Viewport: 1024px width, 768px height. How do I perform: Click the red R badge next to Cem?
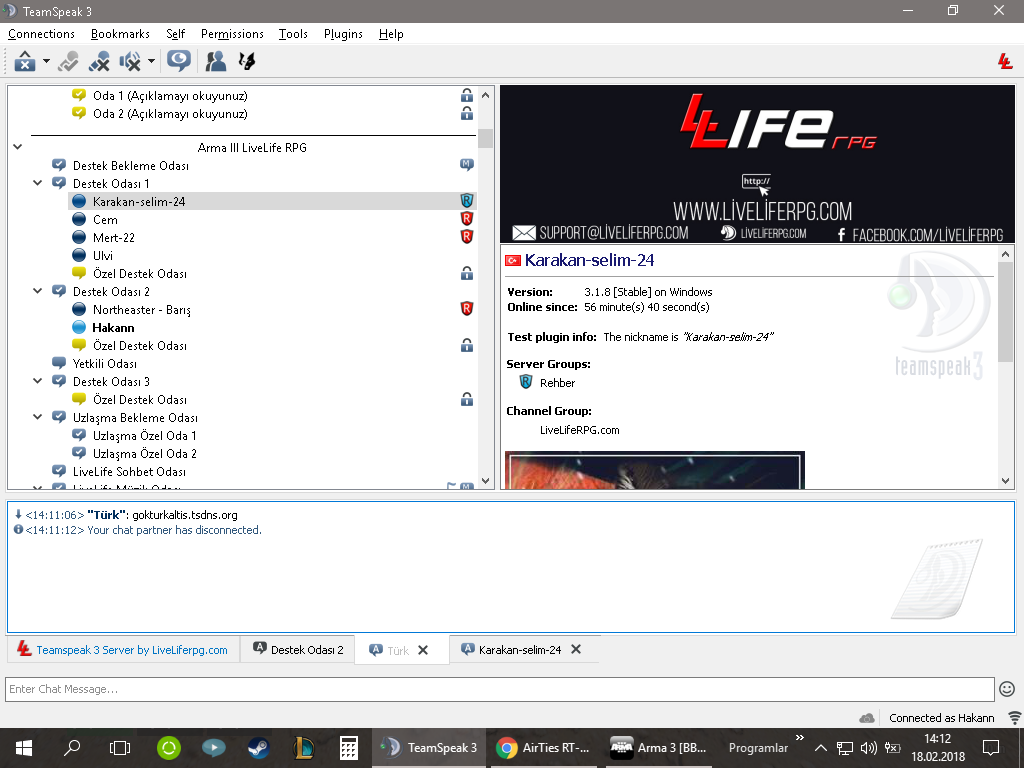[x=467, y=218]
